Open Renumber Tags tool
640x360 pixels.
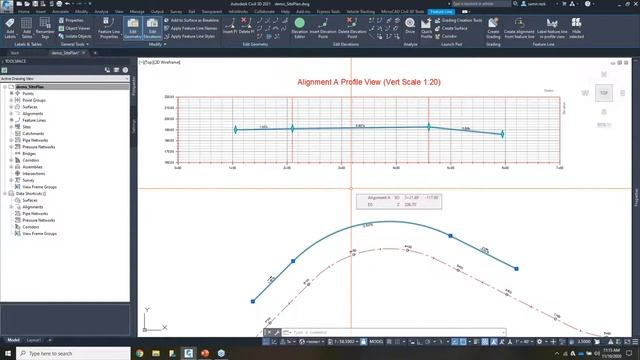click(45, 28)
